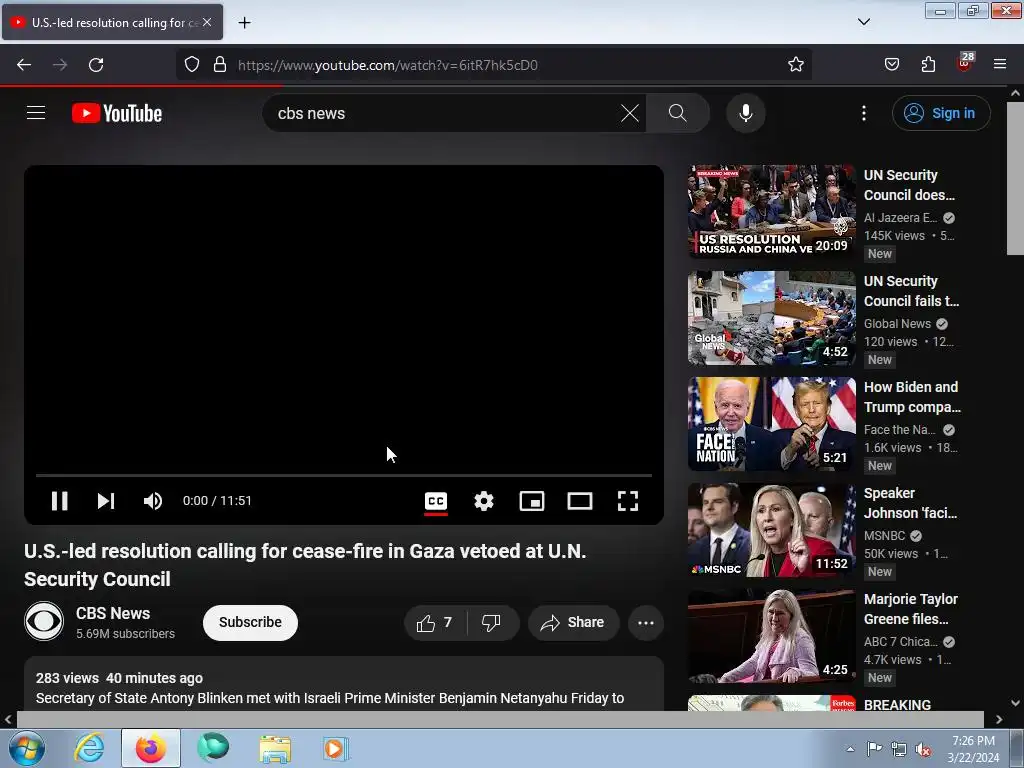Open 'UN Security Council does...' video title
The height and width of the screenshot is (768, 1024).
tap(909, 185)
